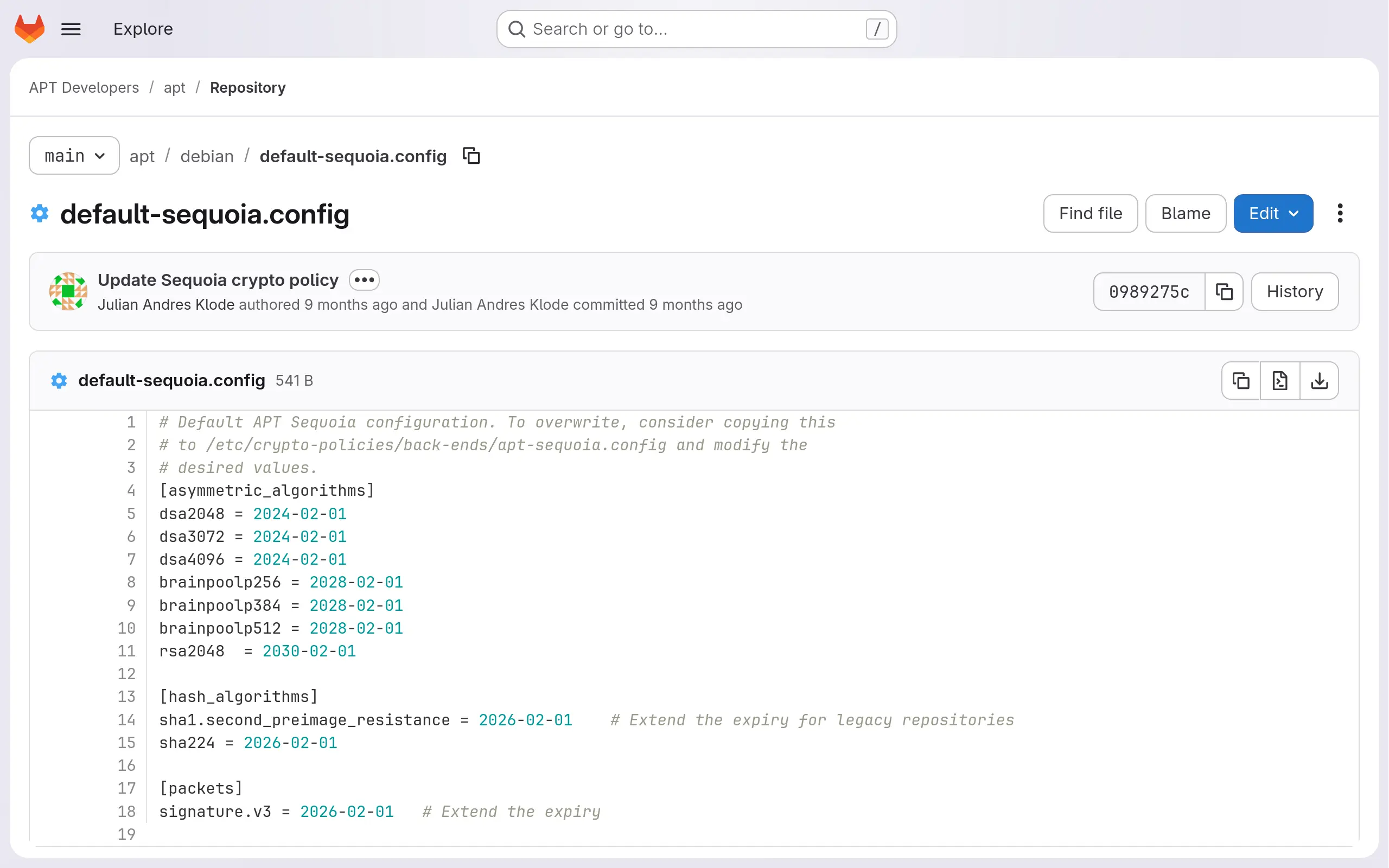The width and height of the screenshot is (1389, 868).
Task: Click Julian Andres Klode's avatar
Action: pyautogui.click(x=68, y=292)
